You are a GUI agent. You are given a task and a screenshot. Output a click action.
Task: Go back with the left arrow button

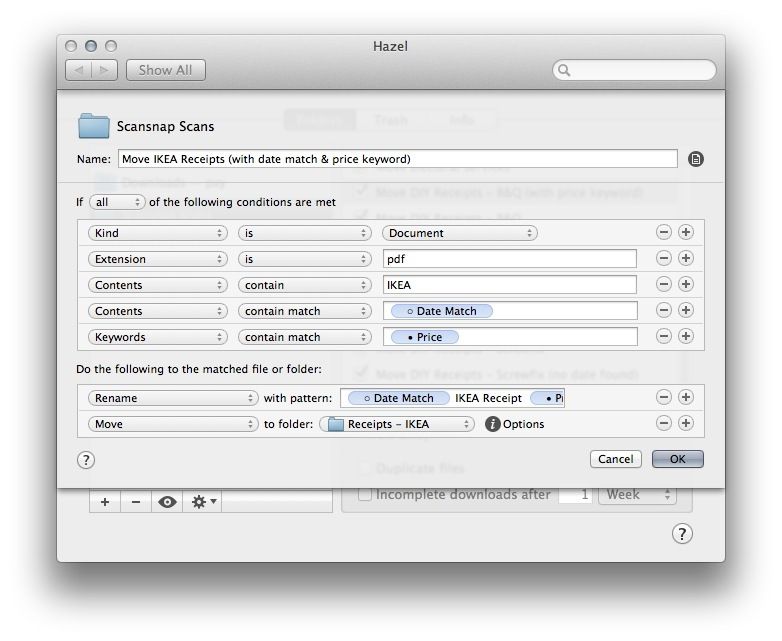point(78,70)
